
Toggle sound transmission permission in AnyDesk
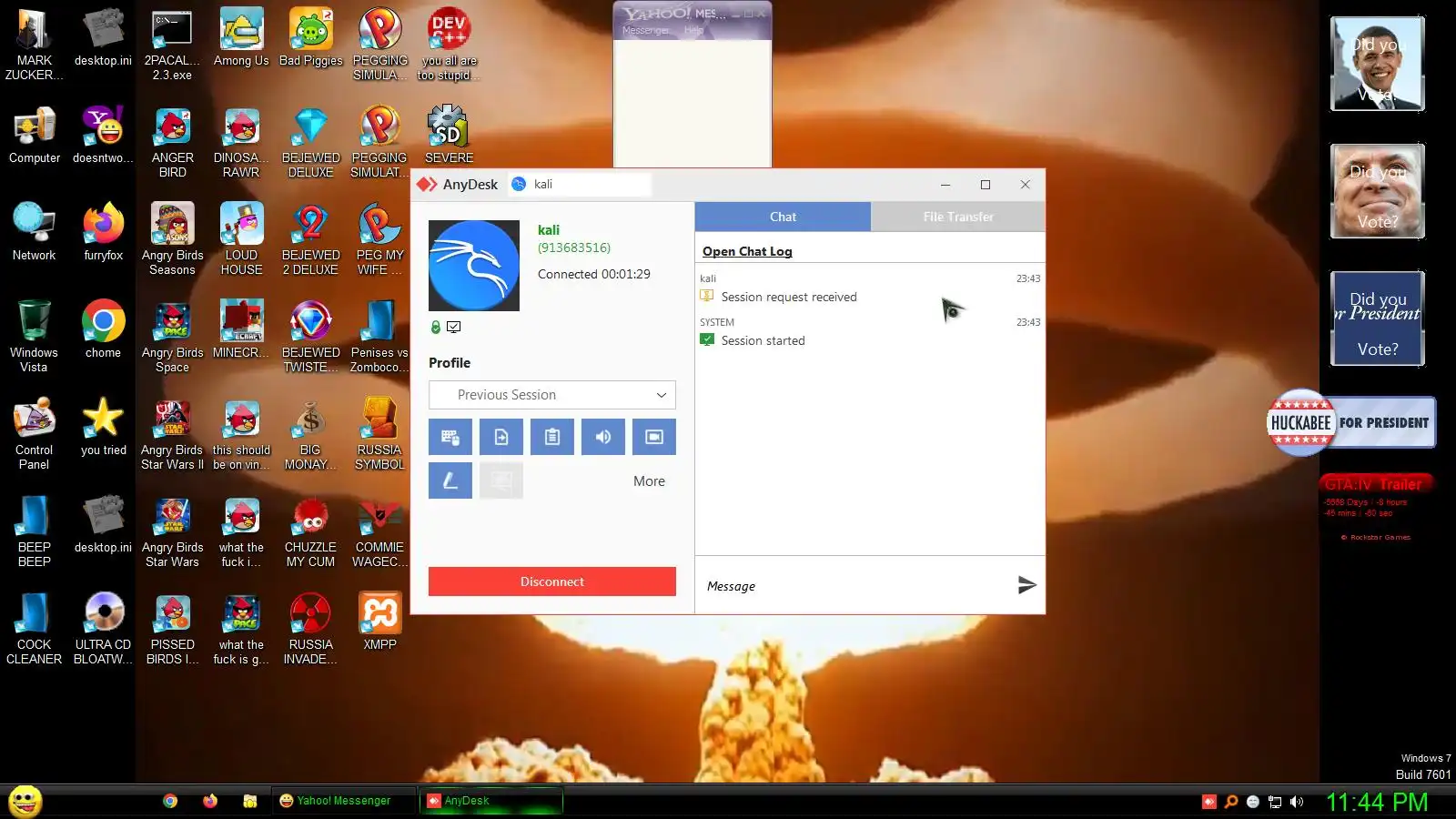click(x=603, y=437)
